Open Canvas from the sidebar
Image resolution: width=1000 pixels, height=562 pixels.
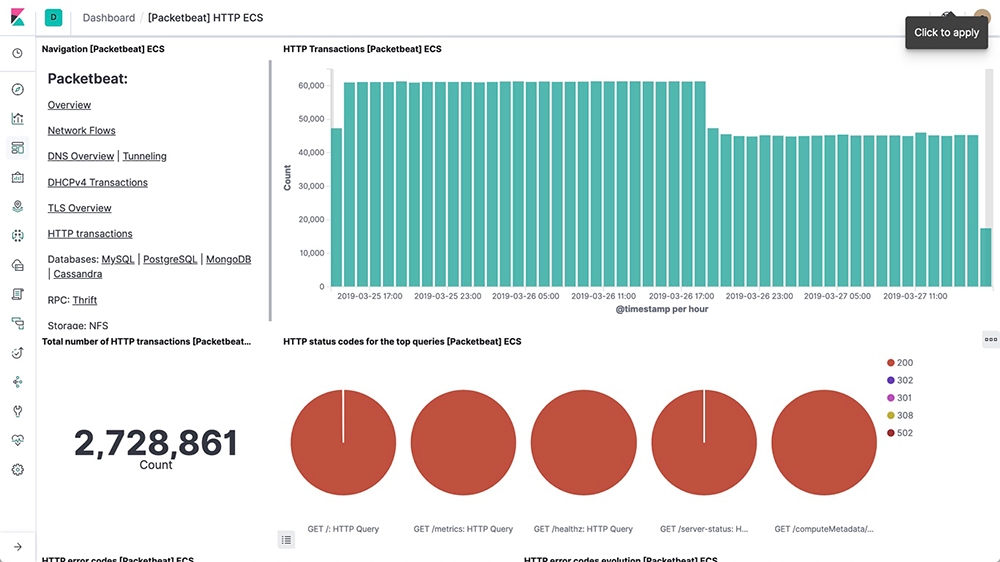(17, 177)
